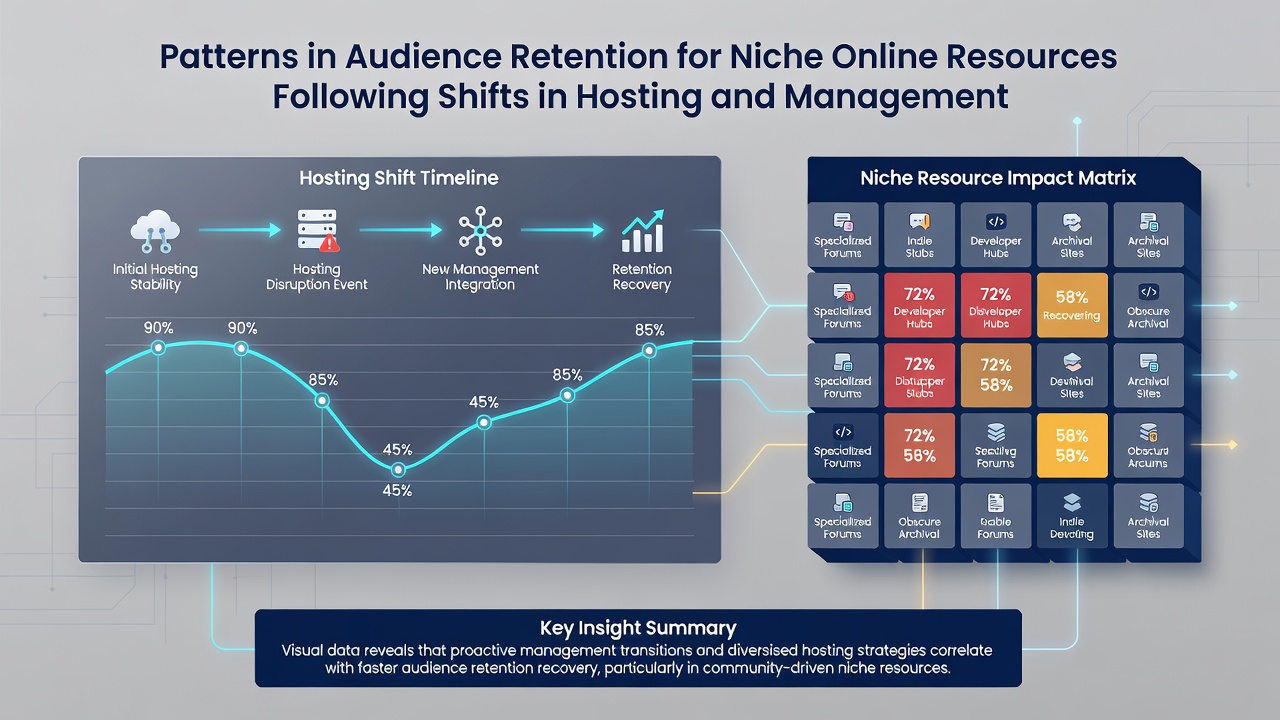Viewport: 1280px width, 720px height.
Task: Click the network nodes icon for New Management Integration
Action: click(x=479, y=231)
